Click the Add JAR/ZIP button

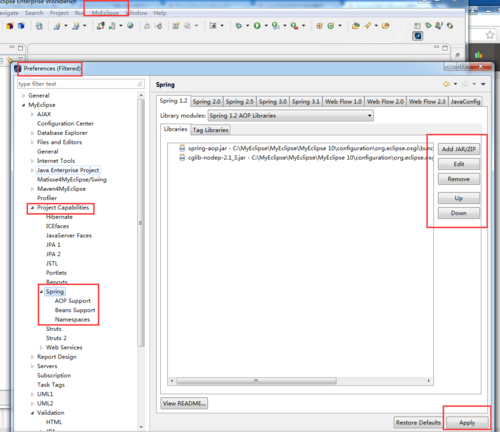point(459,149)
